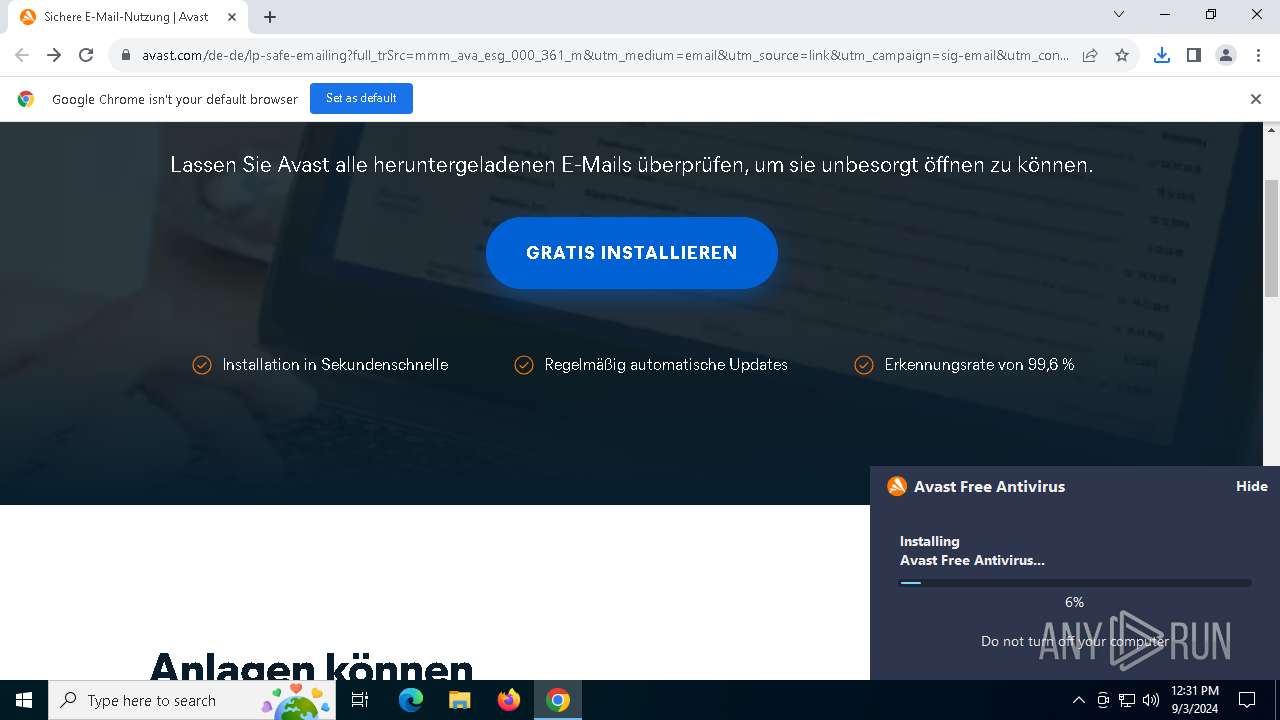Reload the Avast page

pyautogui.click(x=86, y=55)
